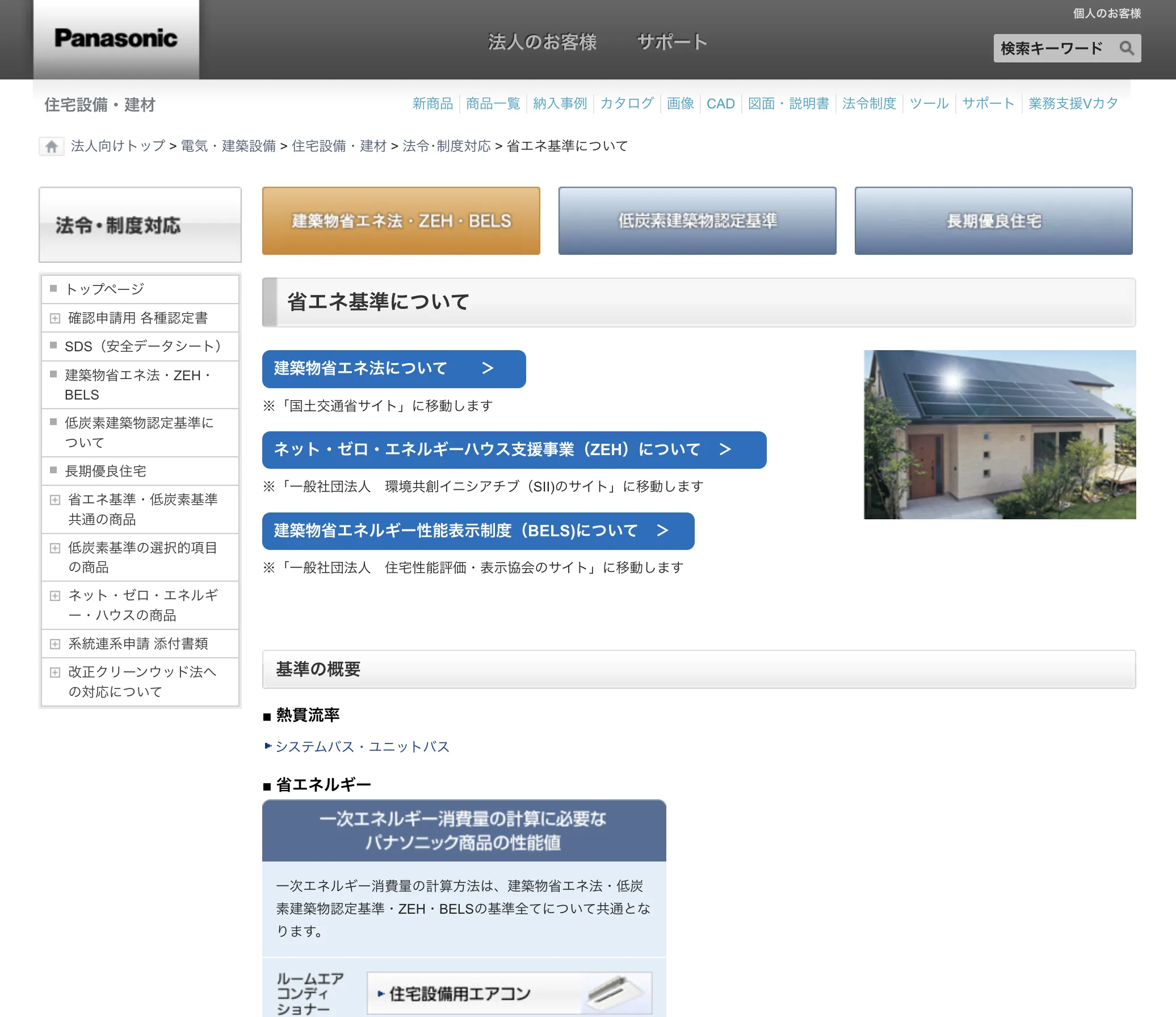
Task: Click the search magnifier icon
Action: [x=1126, y=48]
